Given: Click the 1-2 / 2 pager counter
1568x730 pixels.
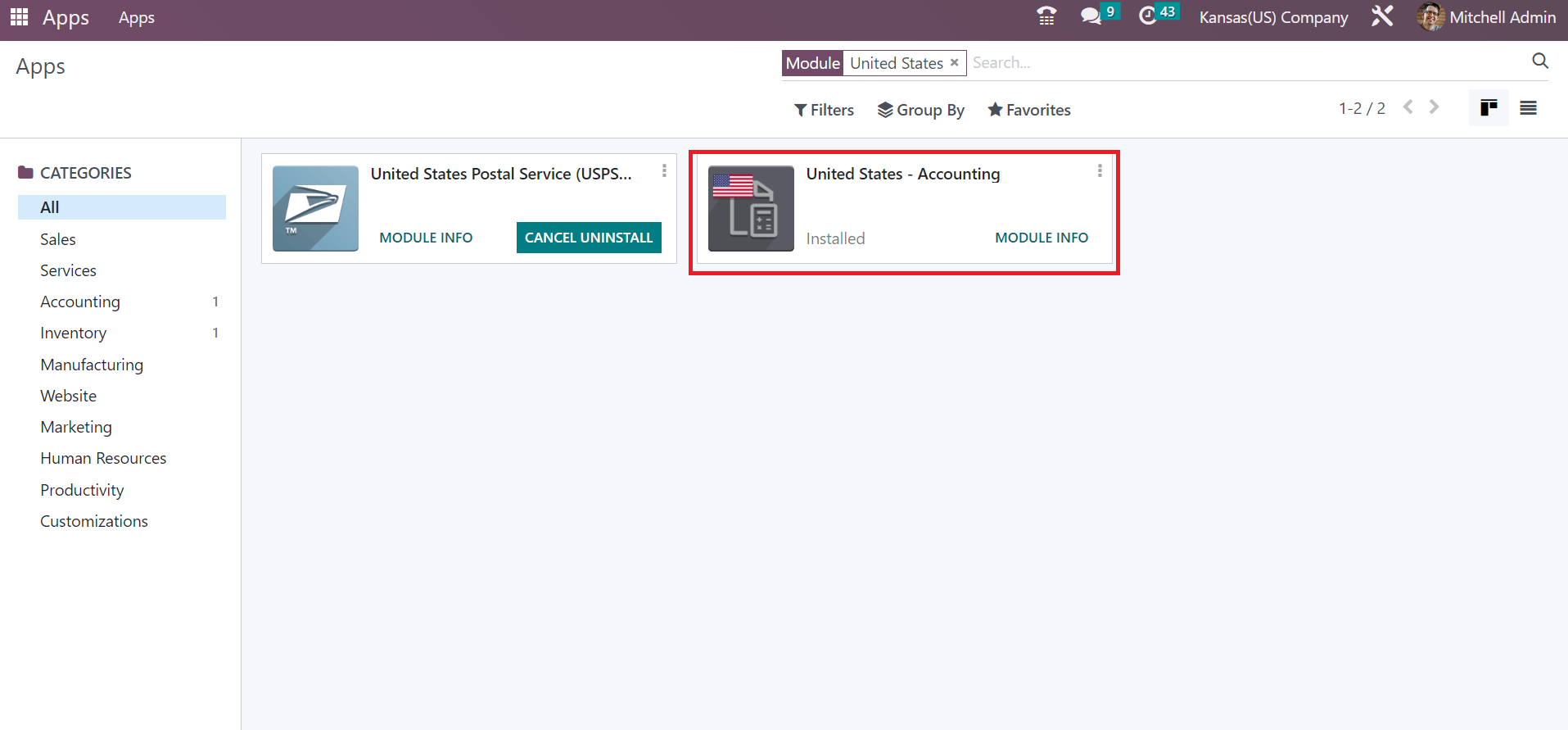Looking at the screenshot, I should tap(1362, 108).
